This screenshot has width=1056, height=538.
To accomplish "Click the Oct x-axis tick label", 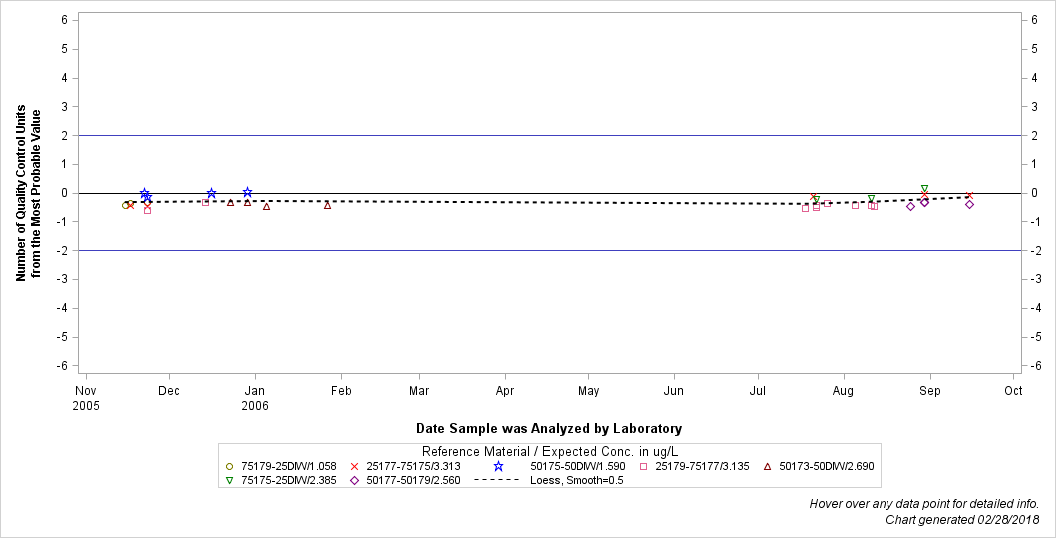I will click(1013, 391).
